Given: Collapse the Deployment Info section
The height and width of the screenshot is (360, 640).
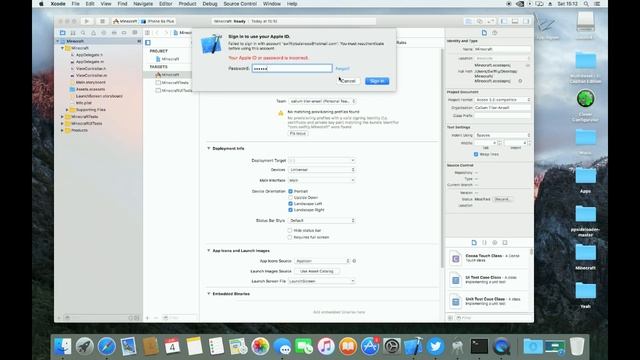Looking at the screenshot, I should [209, 149].
